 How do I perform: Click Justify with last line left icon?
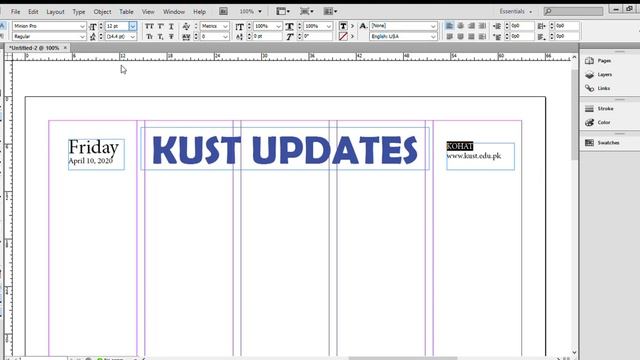pos(449,37)
